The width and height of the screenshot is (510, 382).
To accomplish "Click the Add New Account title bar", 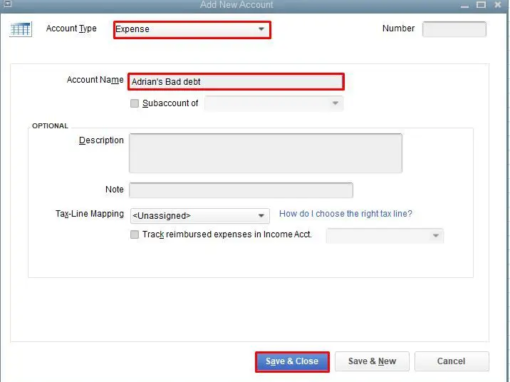I will (237, 5).
